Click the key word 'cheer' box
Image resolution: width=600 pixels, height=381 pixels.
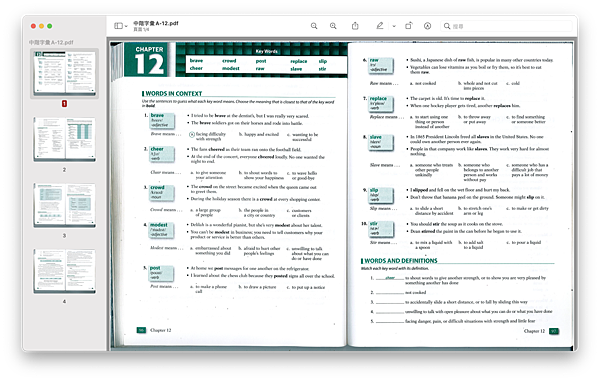tap(162, 154)
